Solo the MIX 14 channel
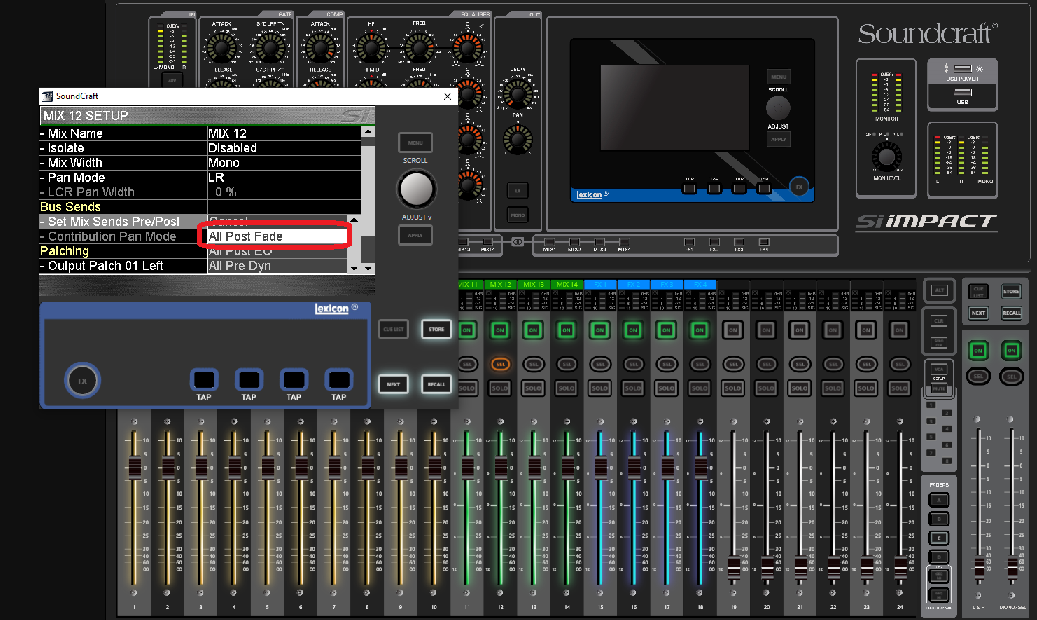The image size is (1037, 620). 566,388
